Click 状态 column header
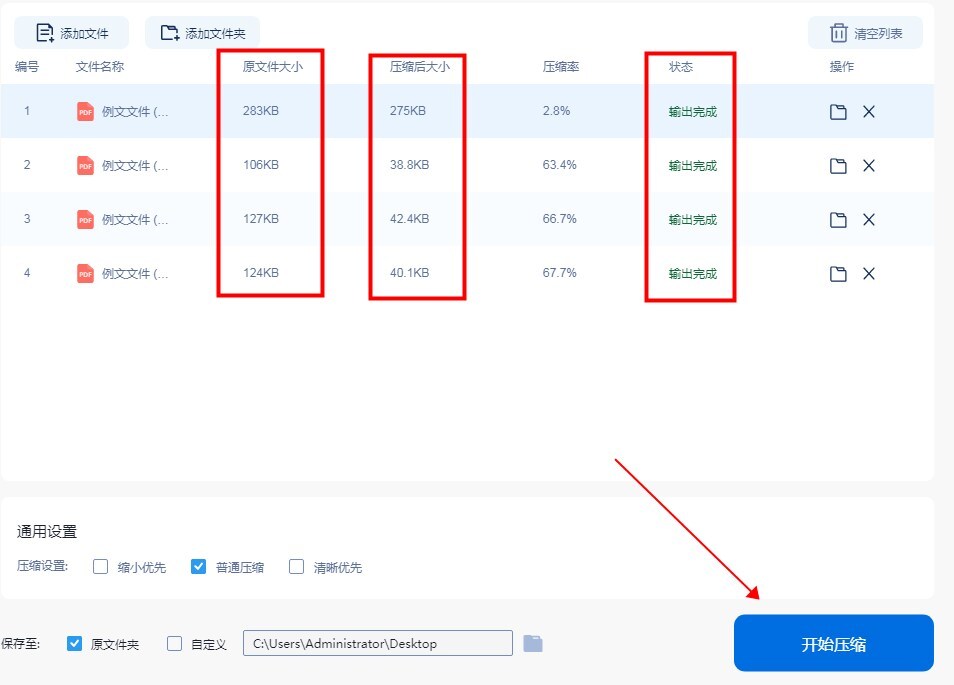 click(681, 67)
